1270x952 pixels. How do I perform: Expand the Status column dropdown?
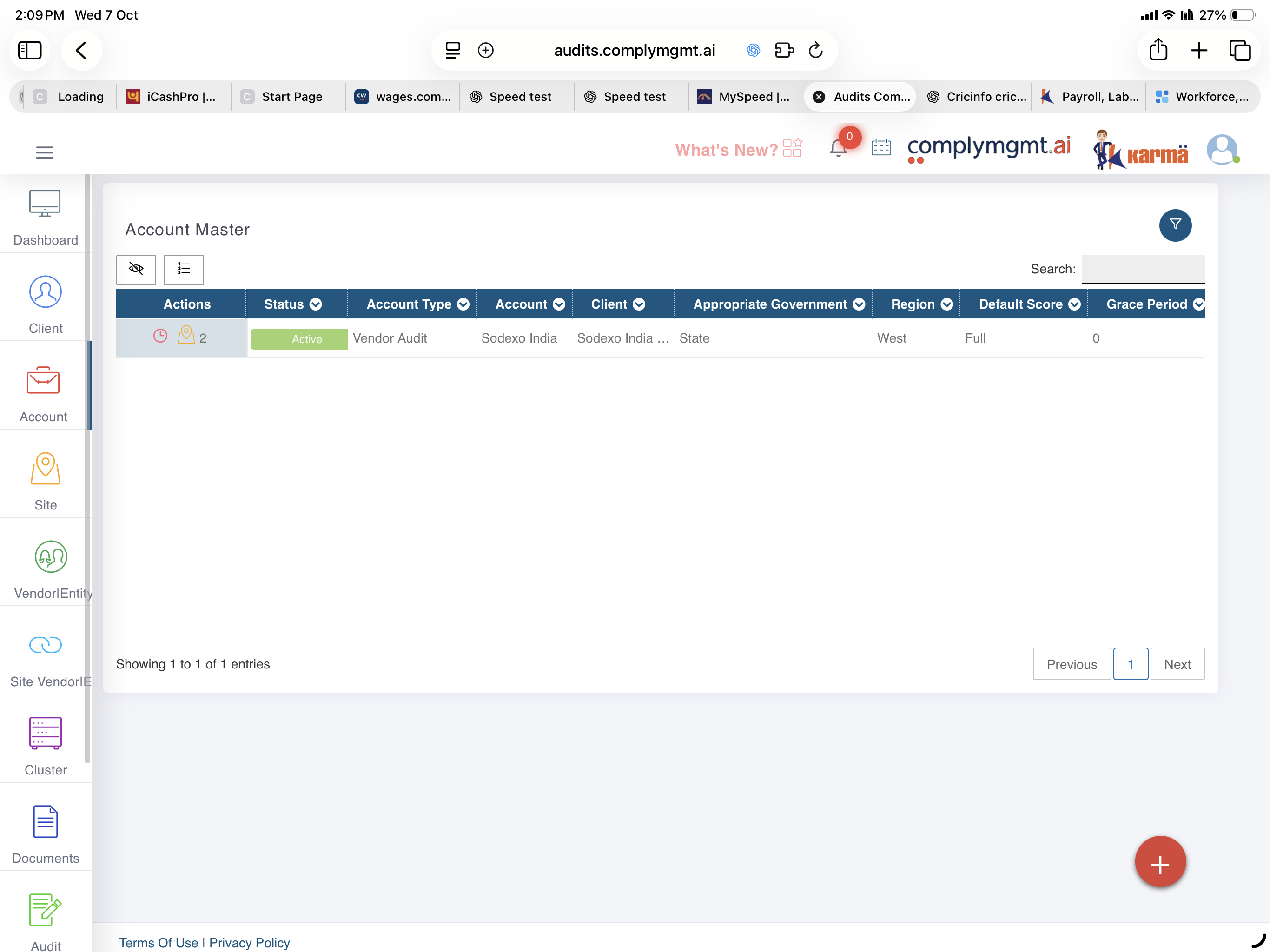[x=316, y=304]
